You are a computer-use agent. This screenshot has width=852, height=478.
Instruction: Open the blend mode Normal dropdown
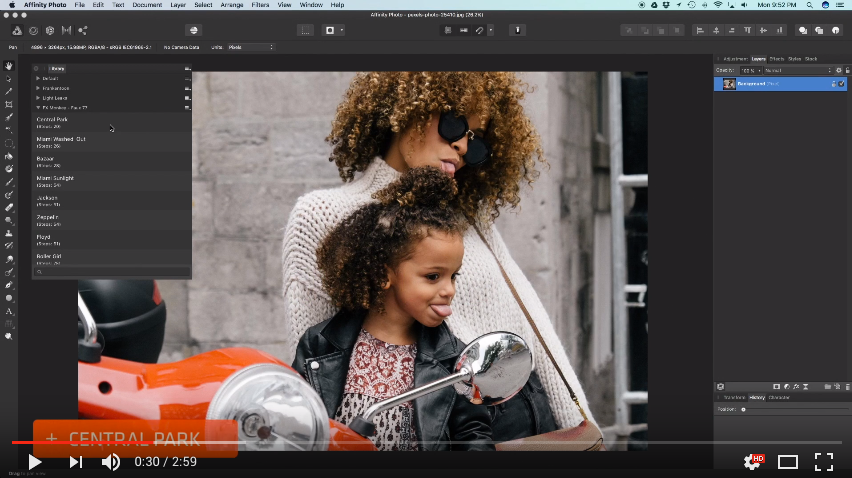[797, 71]
